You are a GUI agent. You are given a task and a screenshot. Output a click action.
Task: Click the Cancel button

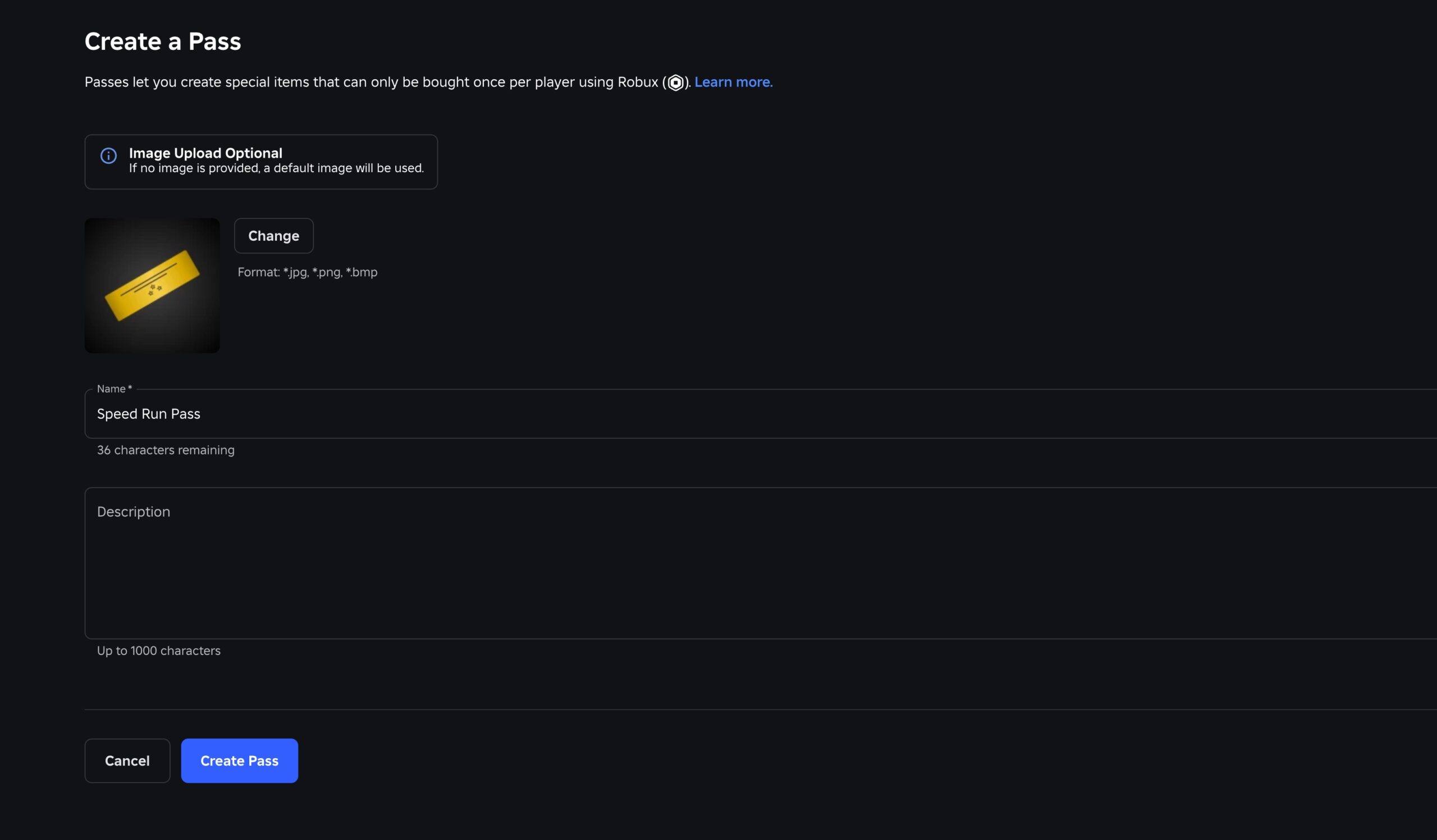[127, 760]
